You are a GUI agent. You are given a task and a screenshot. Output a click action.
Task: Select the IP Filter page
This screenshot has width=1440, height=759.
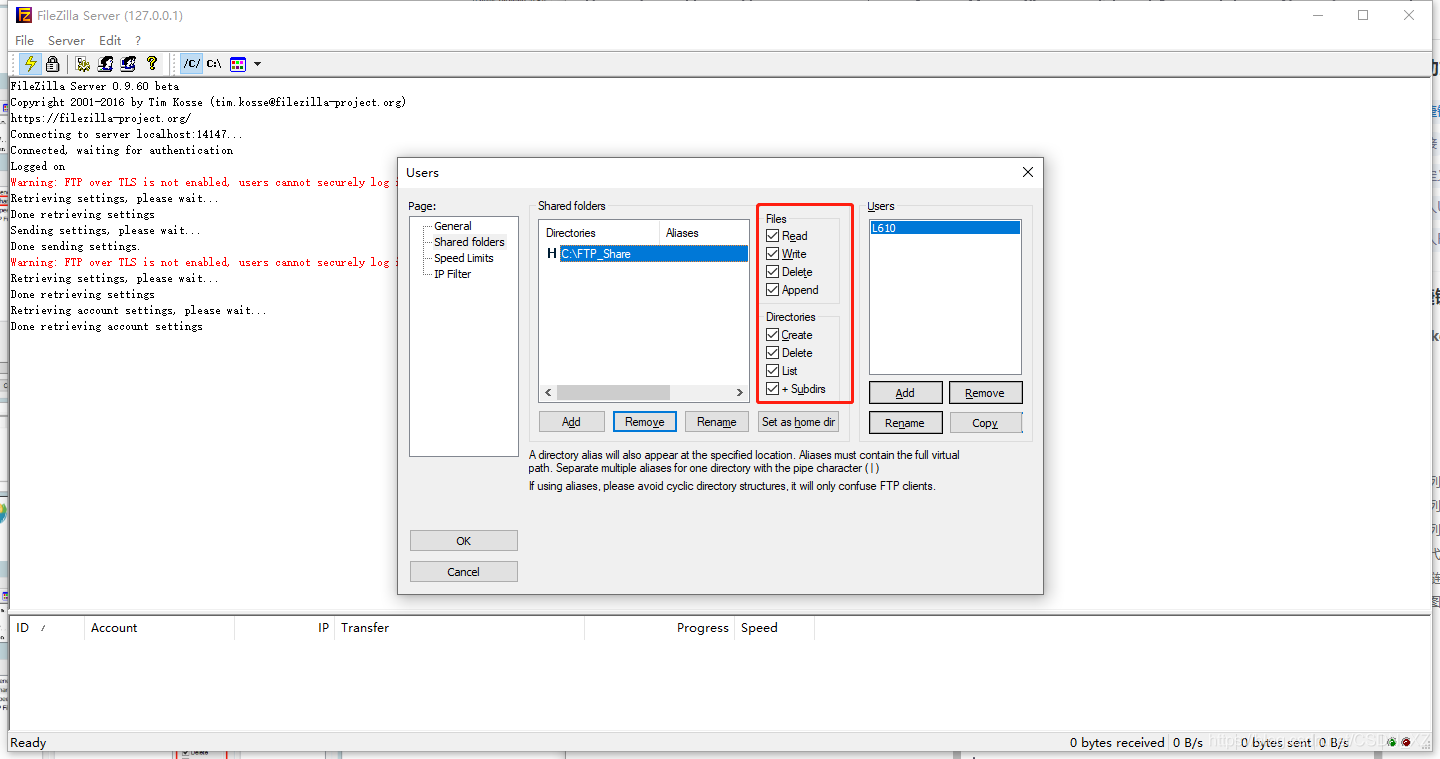(452, 274)
